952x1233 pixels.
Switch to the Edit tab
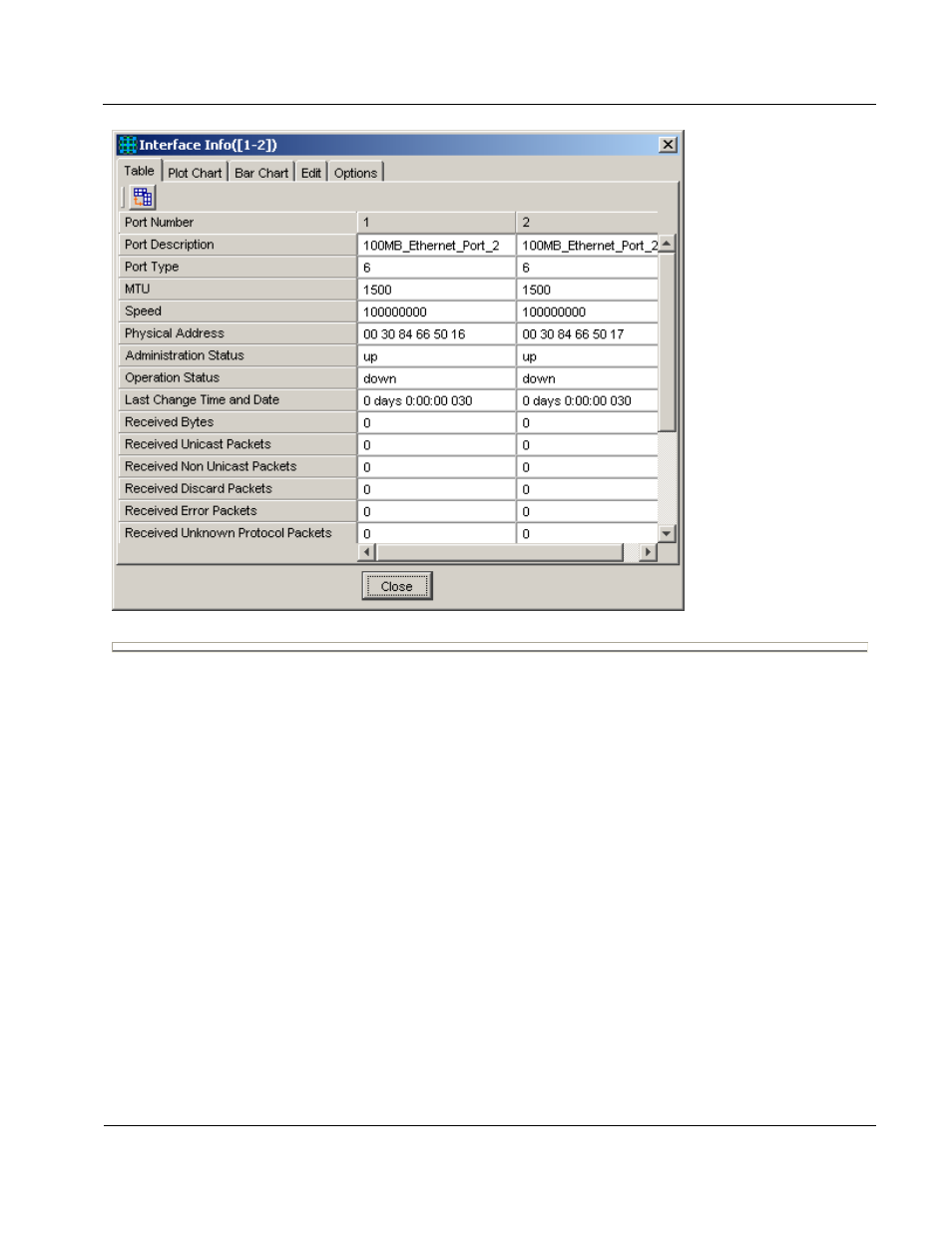[311, 173]
